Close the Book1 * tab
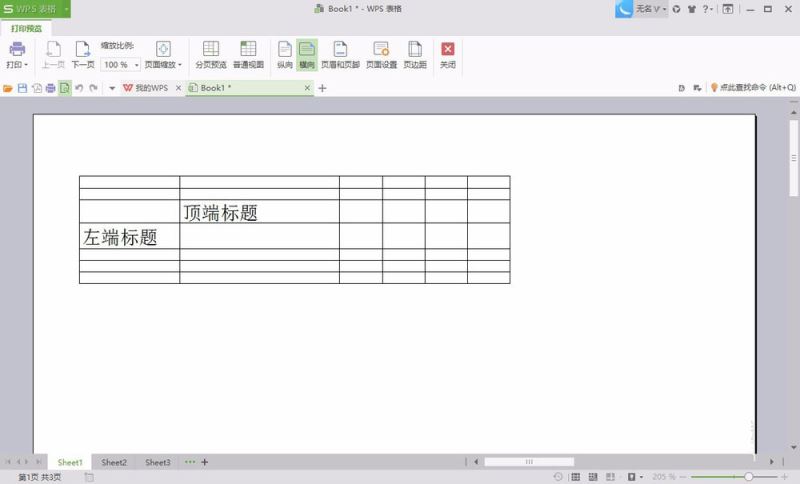 [x=307, y=88]
